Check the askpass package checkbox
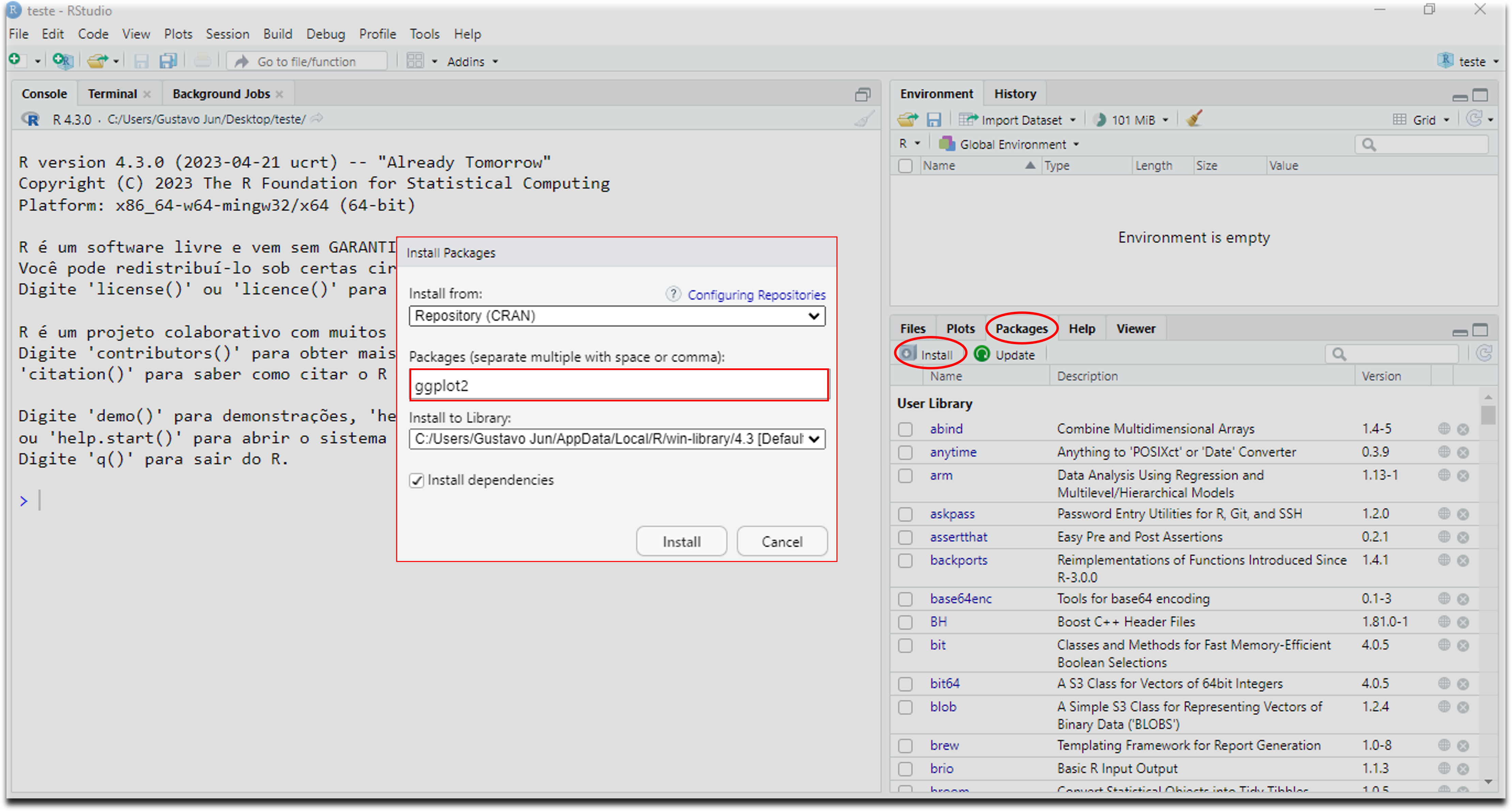This screenshot has width=1512, height=811. pos(906,515)
